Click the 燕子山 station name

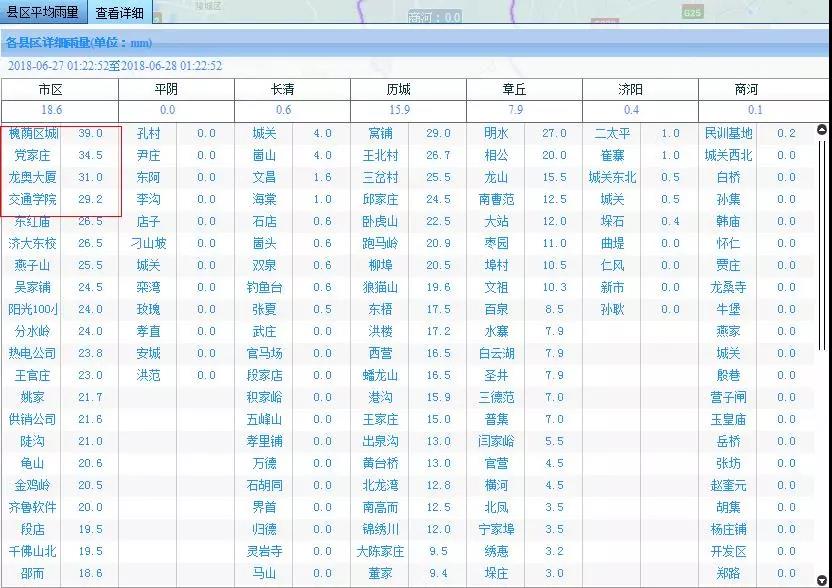(x=32, y=265)
